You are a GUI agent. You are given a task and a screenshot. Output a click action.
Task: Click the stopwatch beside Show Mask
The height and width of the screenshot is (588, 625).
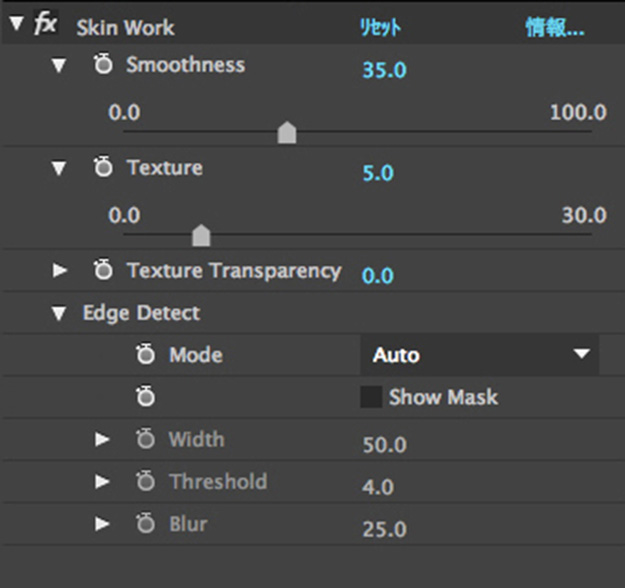[x=146, y=398]
